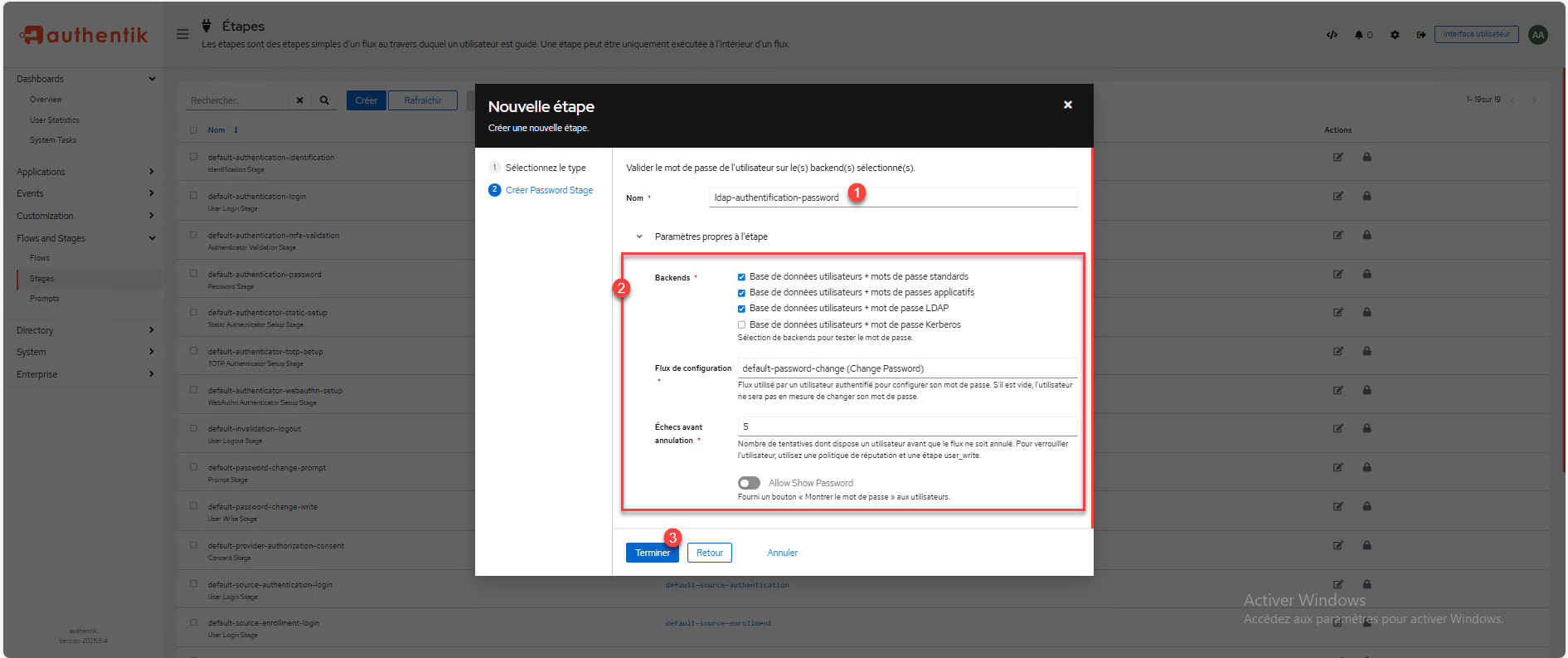Uncheck the LDAP password backend checkbox
Screen dimensions: 1568x658
[x=741, y=309]
